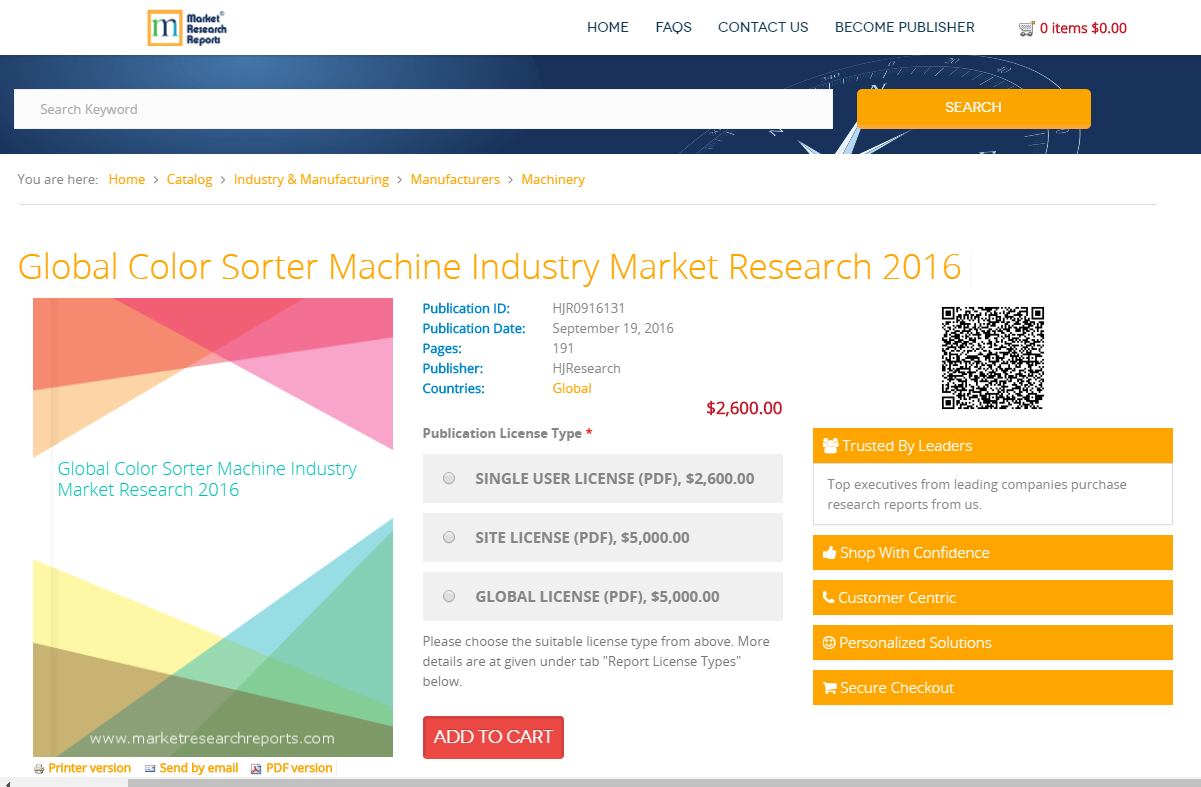Click the date September 19, 2016

click(x=613, y=328)
